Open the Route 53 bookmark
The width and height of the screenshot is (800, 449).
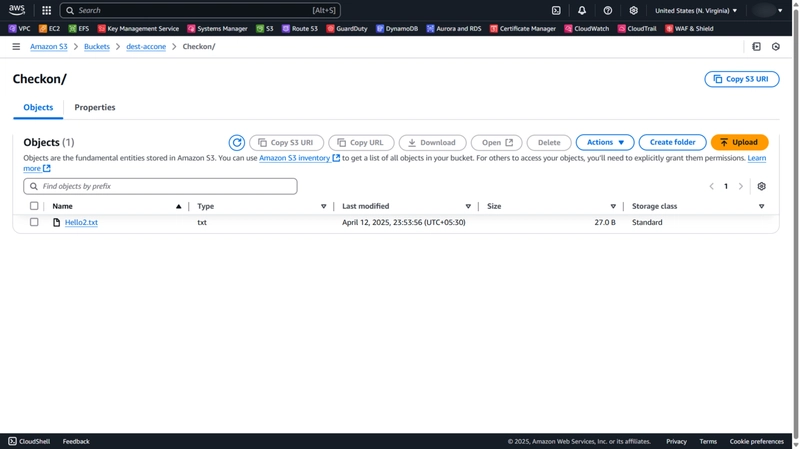[x=300, y=29]
